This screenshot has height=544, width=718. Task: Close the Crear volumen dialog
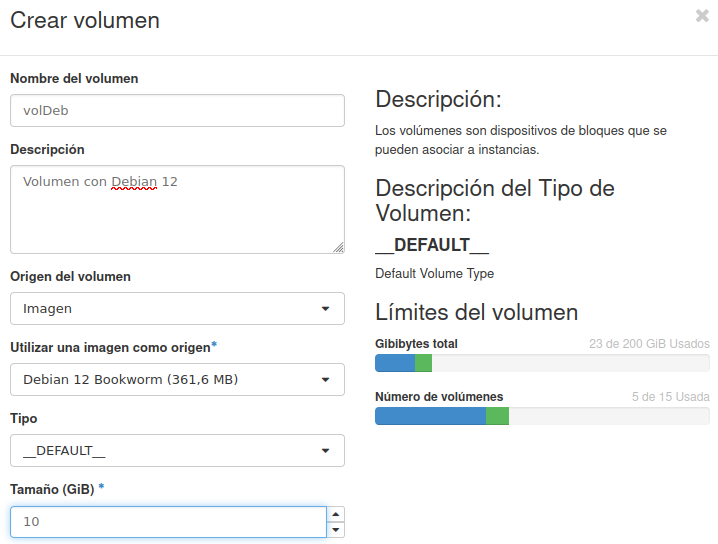[x=702, y=16]
